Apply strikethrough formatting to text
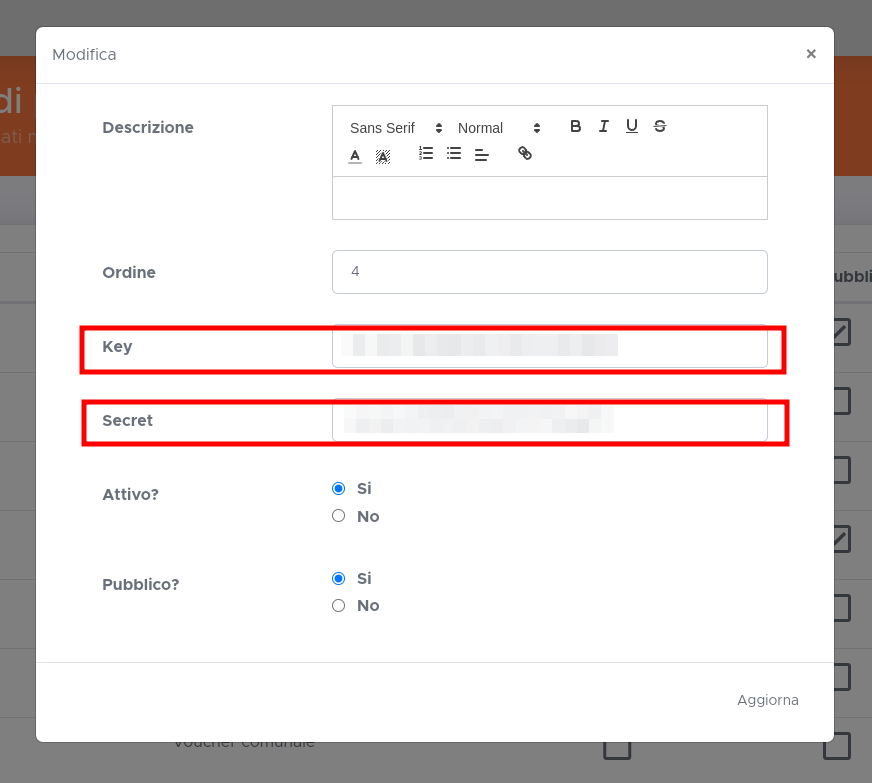 (x=660, y=126)
